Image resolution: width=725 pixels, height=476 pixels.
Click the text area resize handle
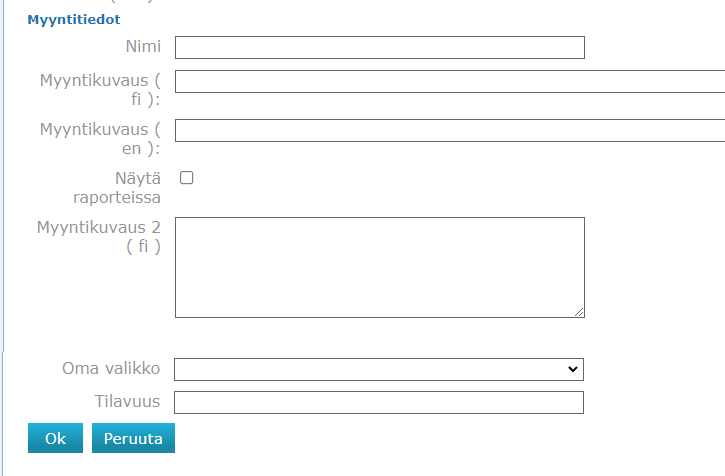point(579,312)
